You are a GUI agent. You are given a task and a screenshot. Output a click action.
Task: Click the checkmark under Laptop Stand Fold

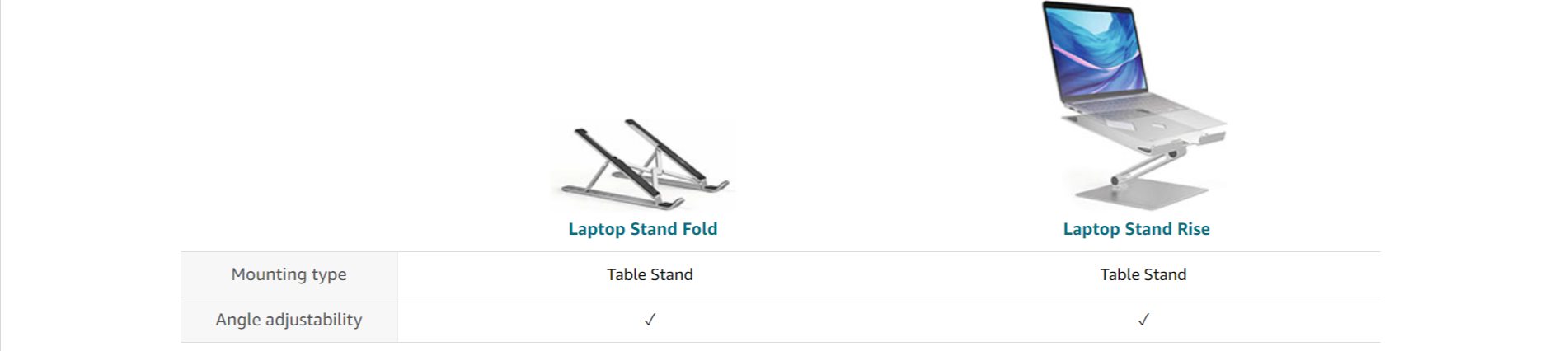pos(650,320)
